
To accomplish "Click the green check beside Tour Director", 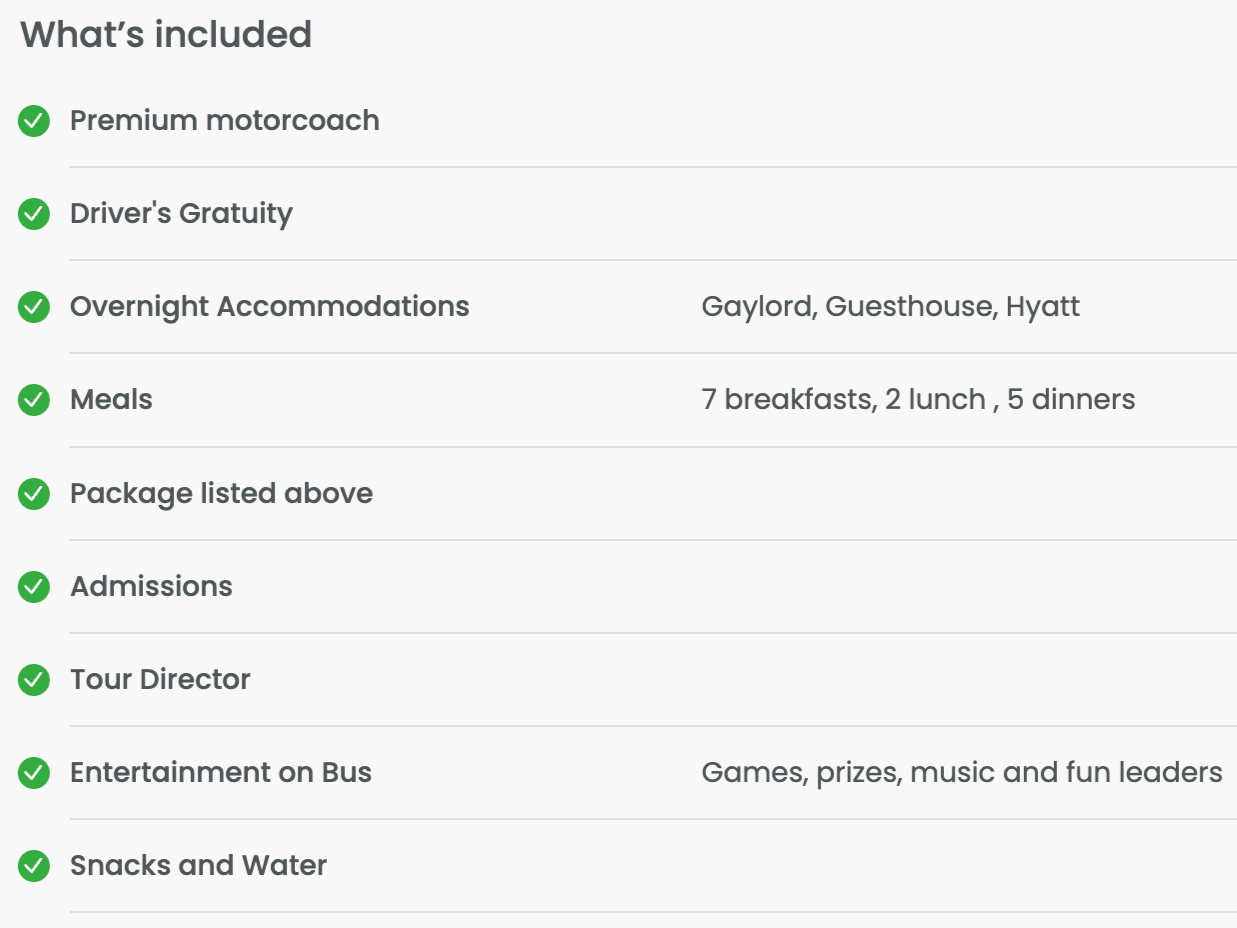I will click(34, 680).
